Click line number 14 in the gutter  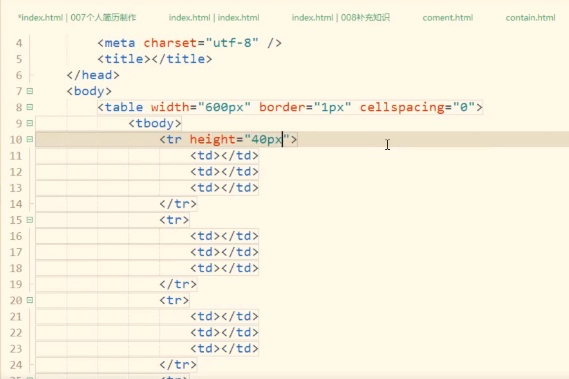(x=16, y=204)
